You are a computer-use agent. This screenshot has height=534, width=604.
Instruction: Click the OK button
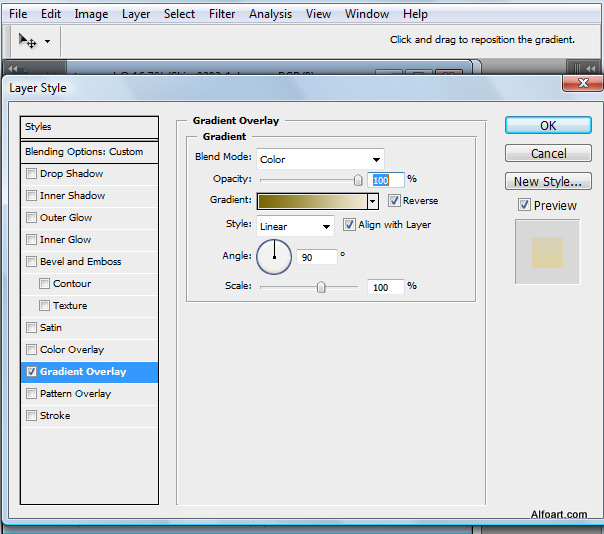click(x=548, y=126)
